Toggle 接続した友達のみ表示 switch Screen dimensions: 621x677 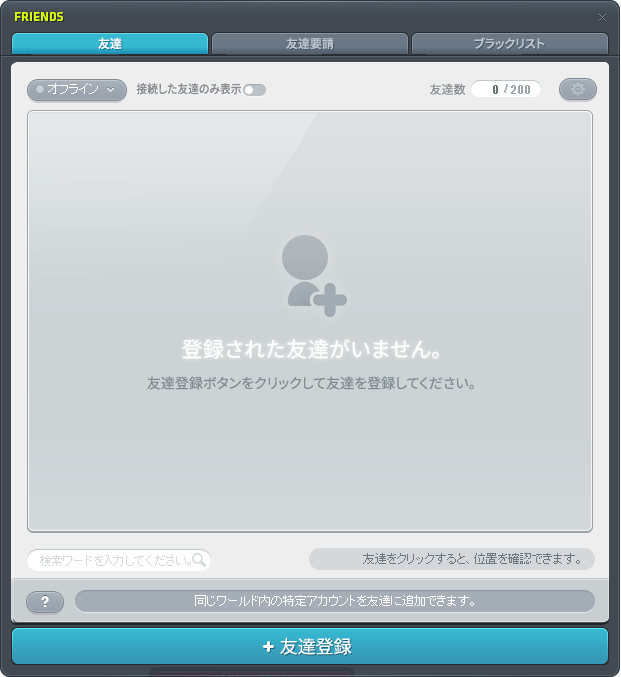pyautogui.click(x=254, y=90)
